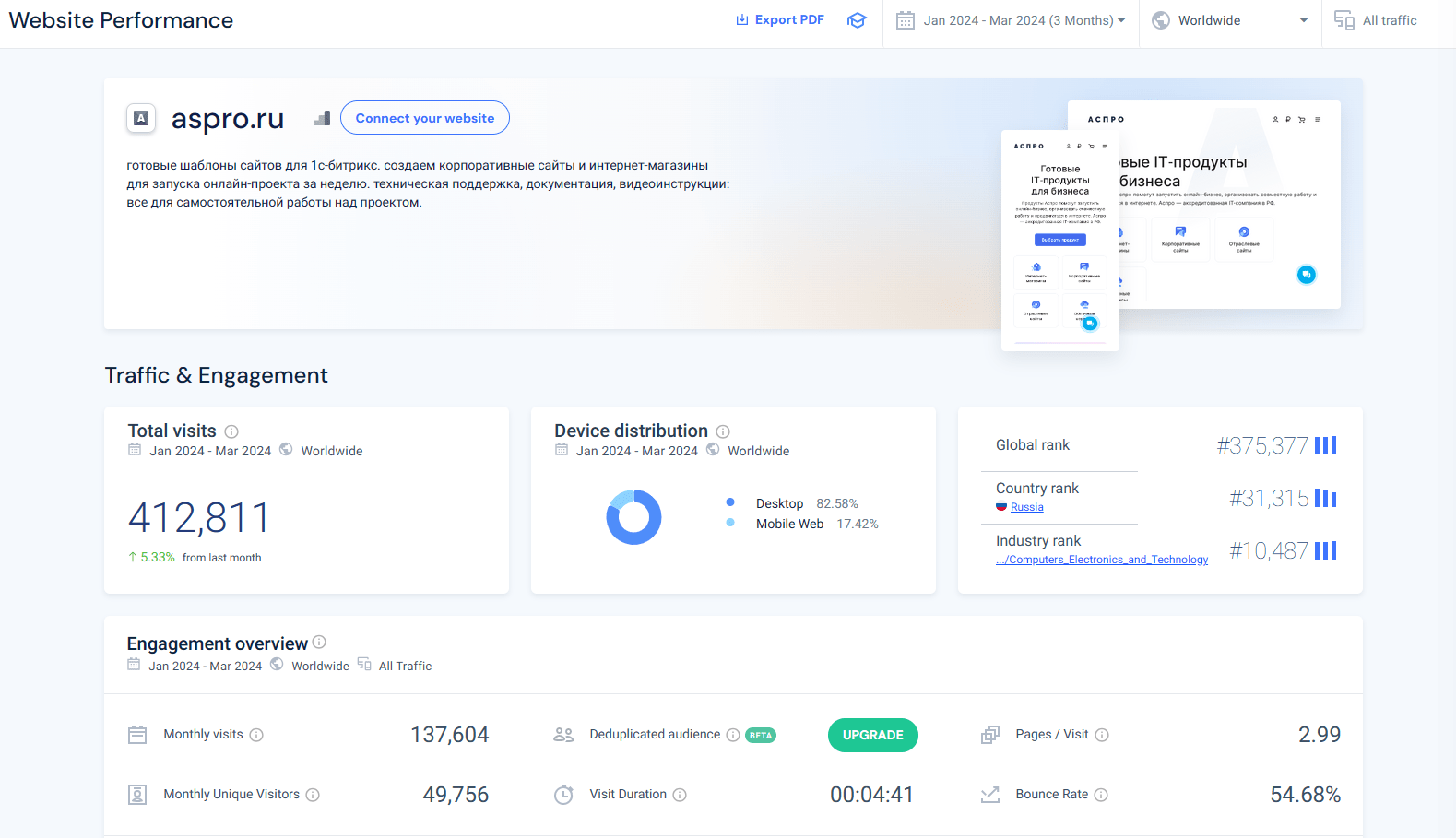This screenshot has width=1456, height=838.
Task: Click the Bounce Rate value 54.68%
Action: tap(1306, 795)
